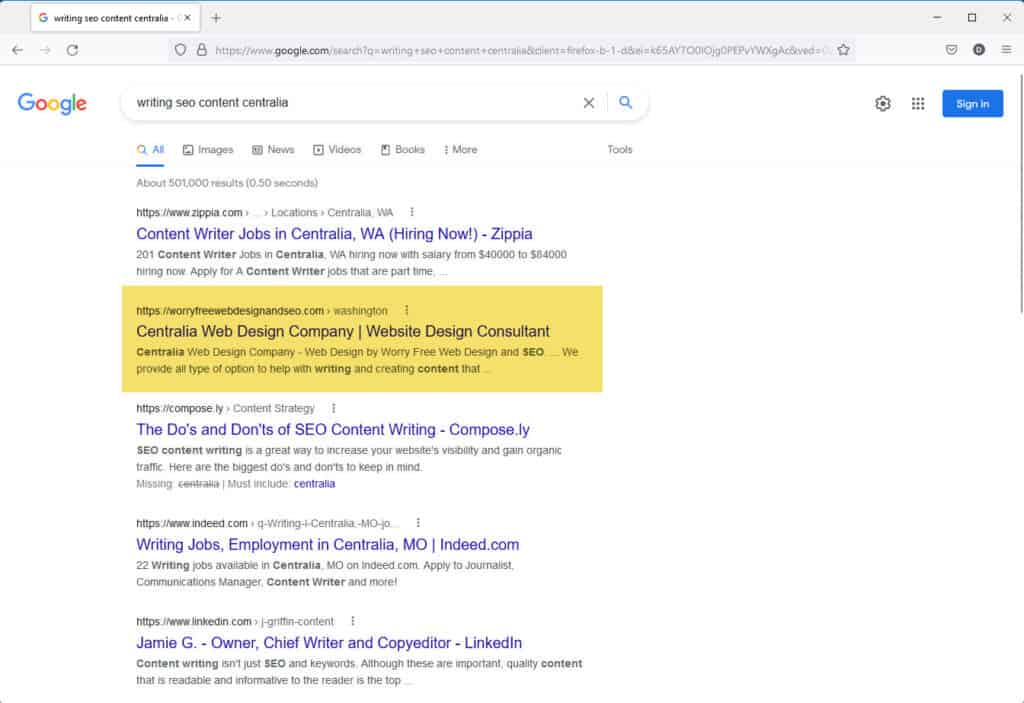The width and height of the screenshot is (1024, 703).
Task: Click the '22 Writing jobs available in Centralia' snippet
Action: point(325,574)
